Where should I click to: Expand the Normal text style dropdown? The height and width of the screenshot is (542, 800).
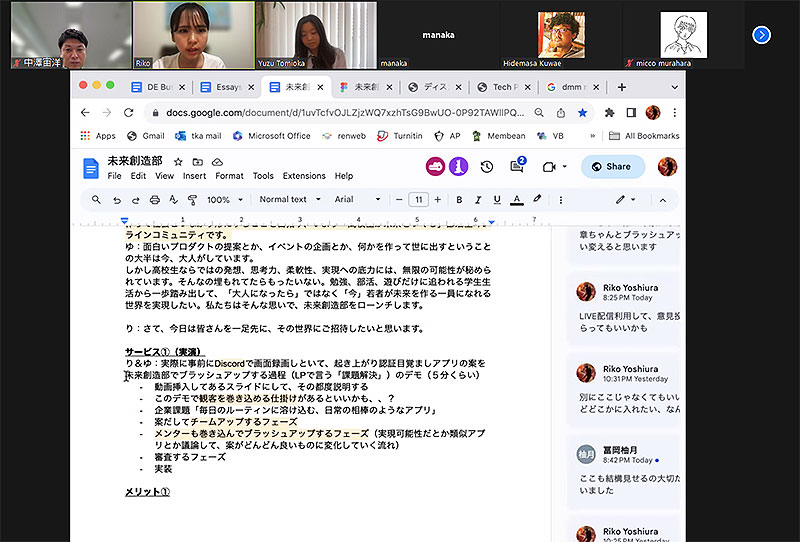tap(288, 200)
